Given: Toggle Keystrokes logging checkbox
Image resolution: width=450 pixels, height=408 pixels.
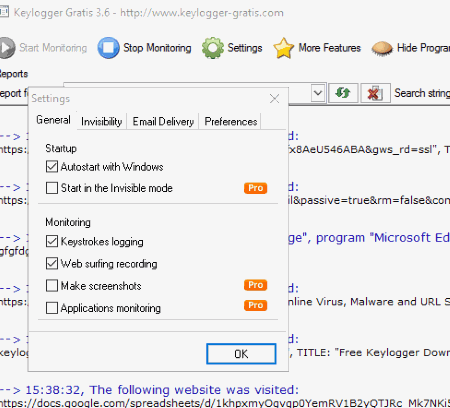Looking at the screenshot, I should pos(52,241).
